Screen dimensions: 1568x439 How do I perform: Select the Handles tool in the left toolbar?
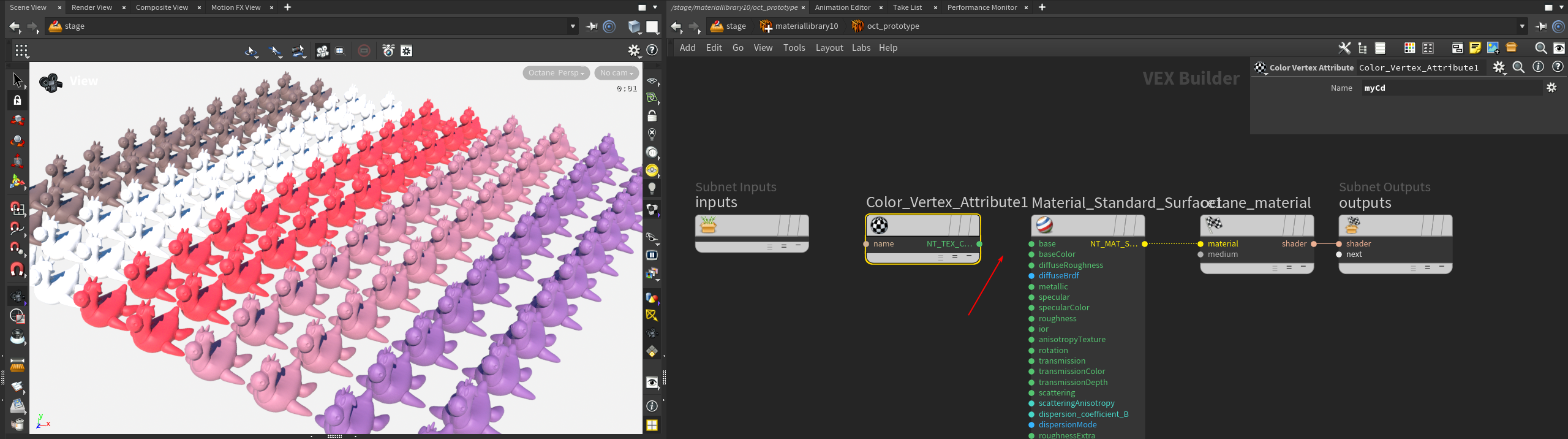pos(17,182)
